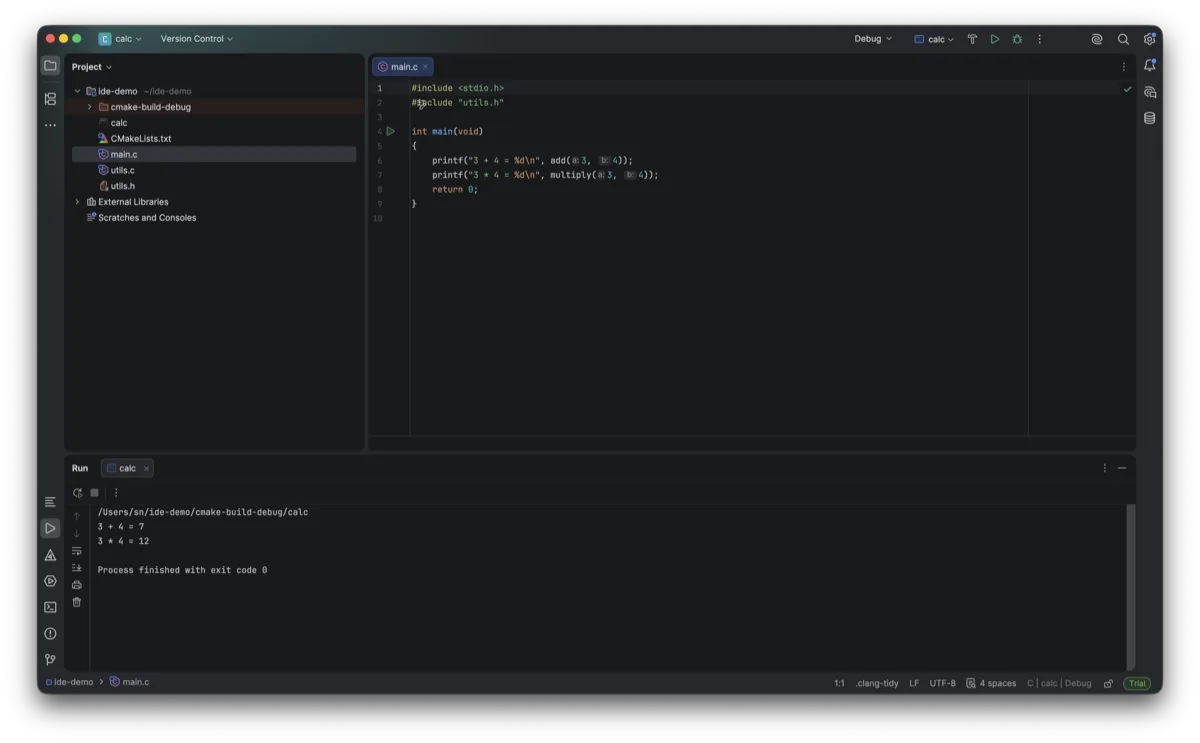Click the 1:1 cursor position indicator
Viewport: 1200px width, 743px height.
coord(839,684)
